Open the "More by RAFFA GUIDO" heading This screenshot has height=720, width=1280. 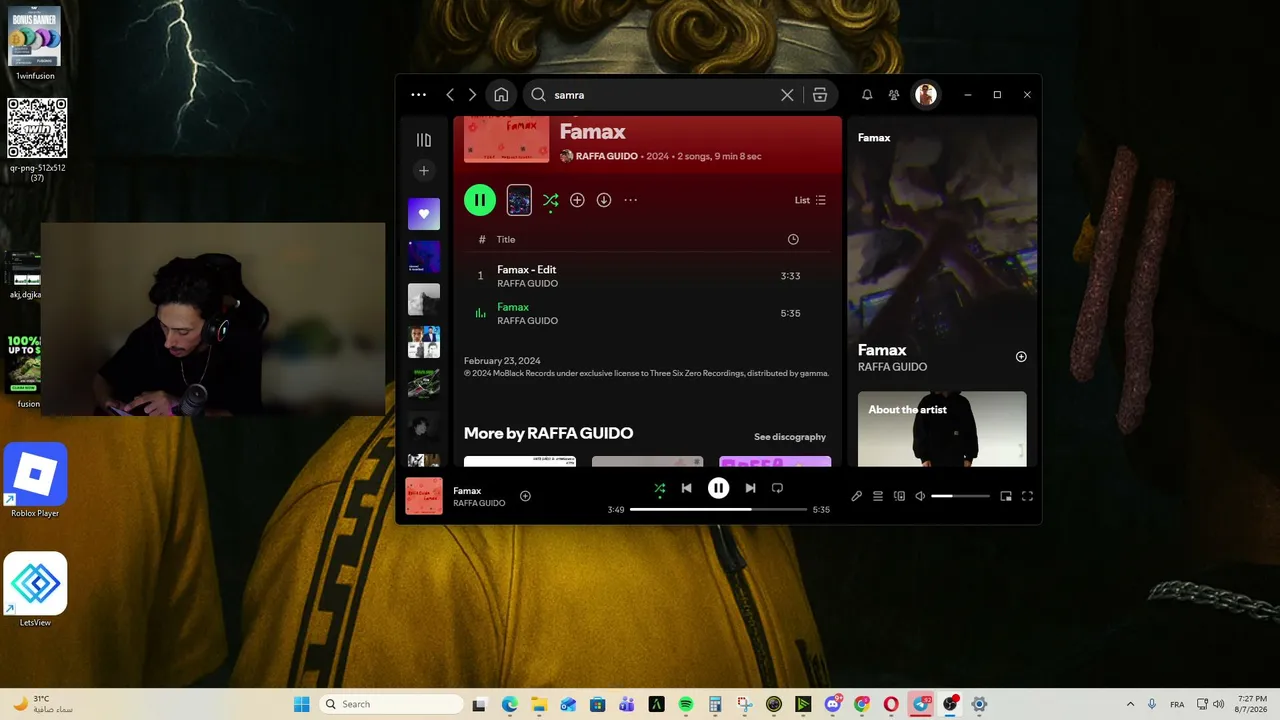(x=548, y=434)
